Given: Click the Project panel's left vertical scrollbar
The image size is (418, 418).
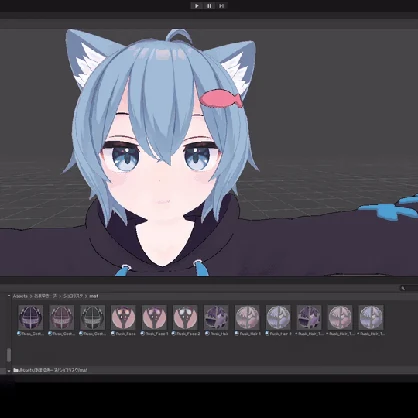Looking at the screenshot, I should 9,355.
